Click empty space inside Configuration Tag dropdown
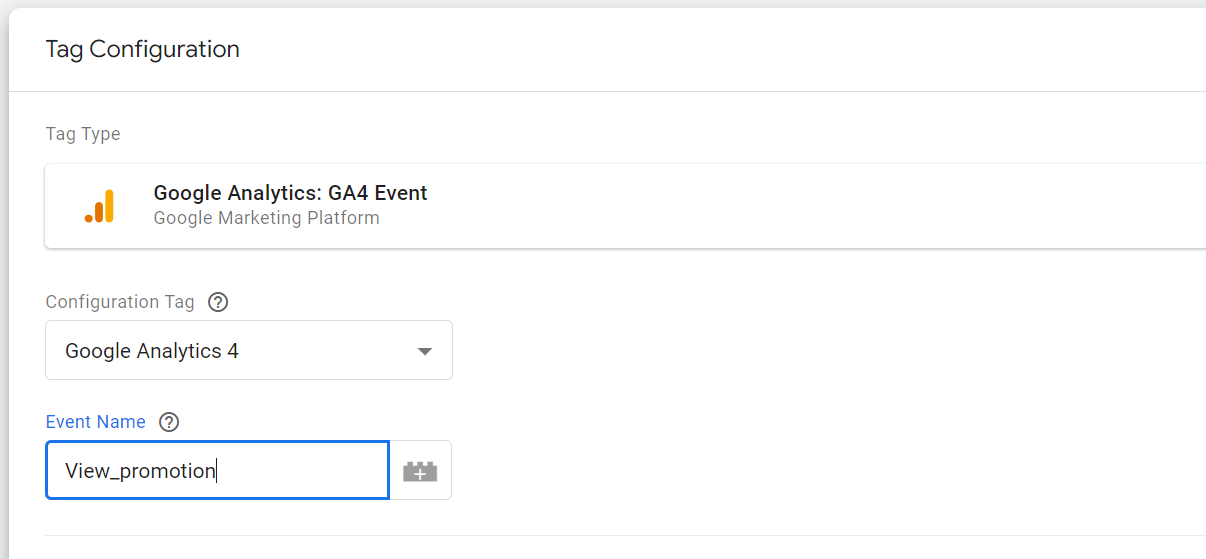Viewport: 1206px width, 559px height. pyautogui.click(x=330, y=351)
